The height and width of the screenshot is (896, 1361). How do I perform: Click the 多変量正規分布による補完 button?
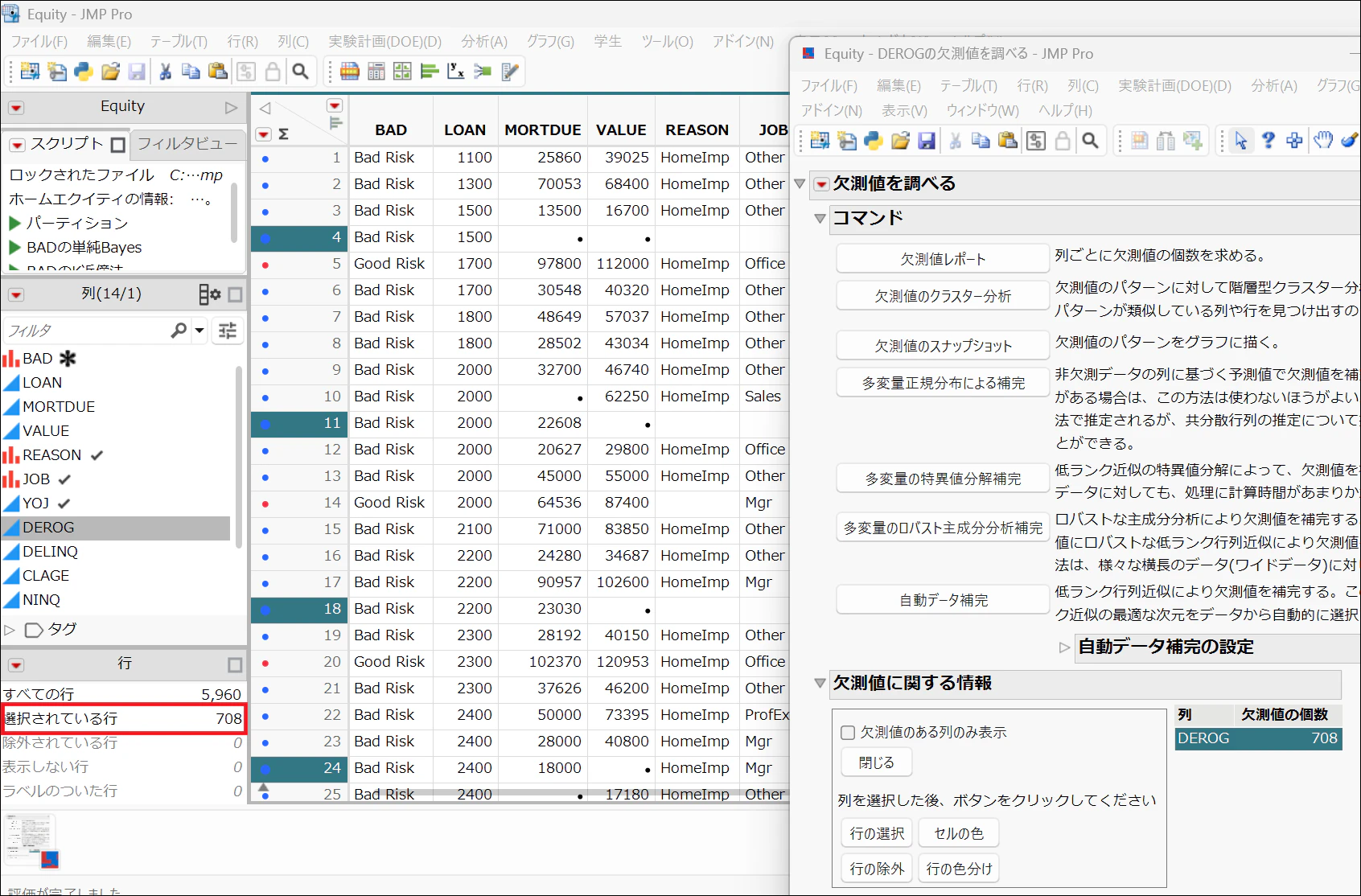(x=943, y=383)
